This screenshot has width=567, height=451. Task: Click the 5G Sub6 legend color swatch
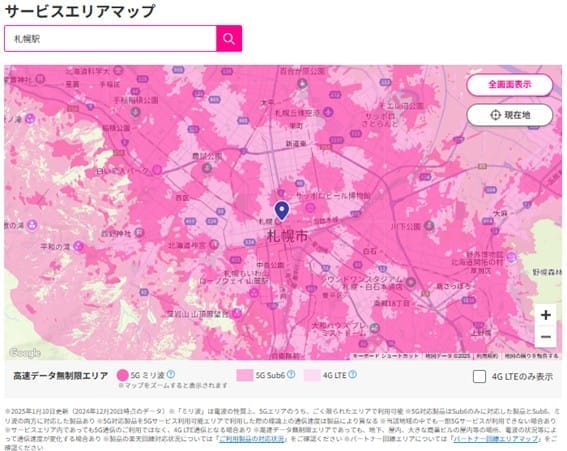tap(244, 375)
